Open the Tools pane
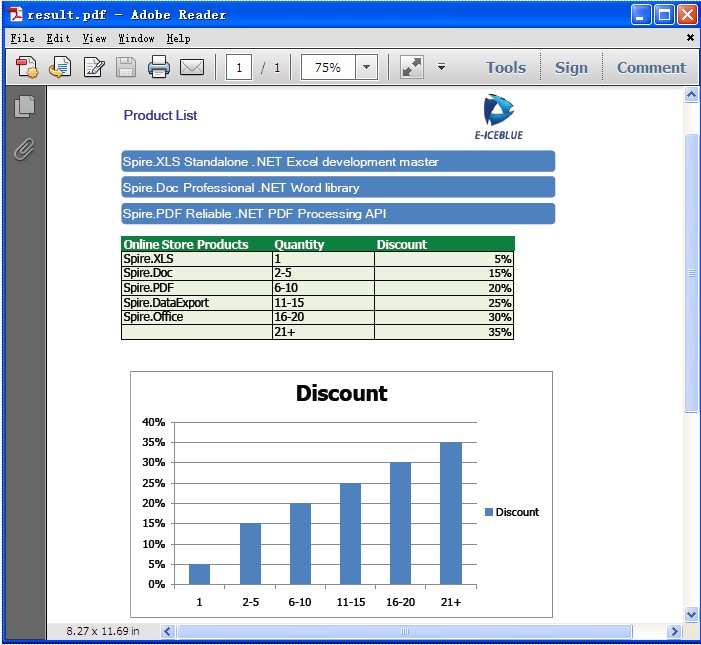 [506, 67]
